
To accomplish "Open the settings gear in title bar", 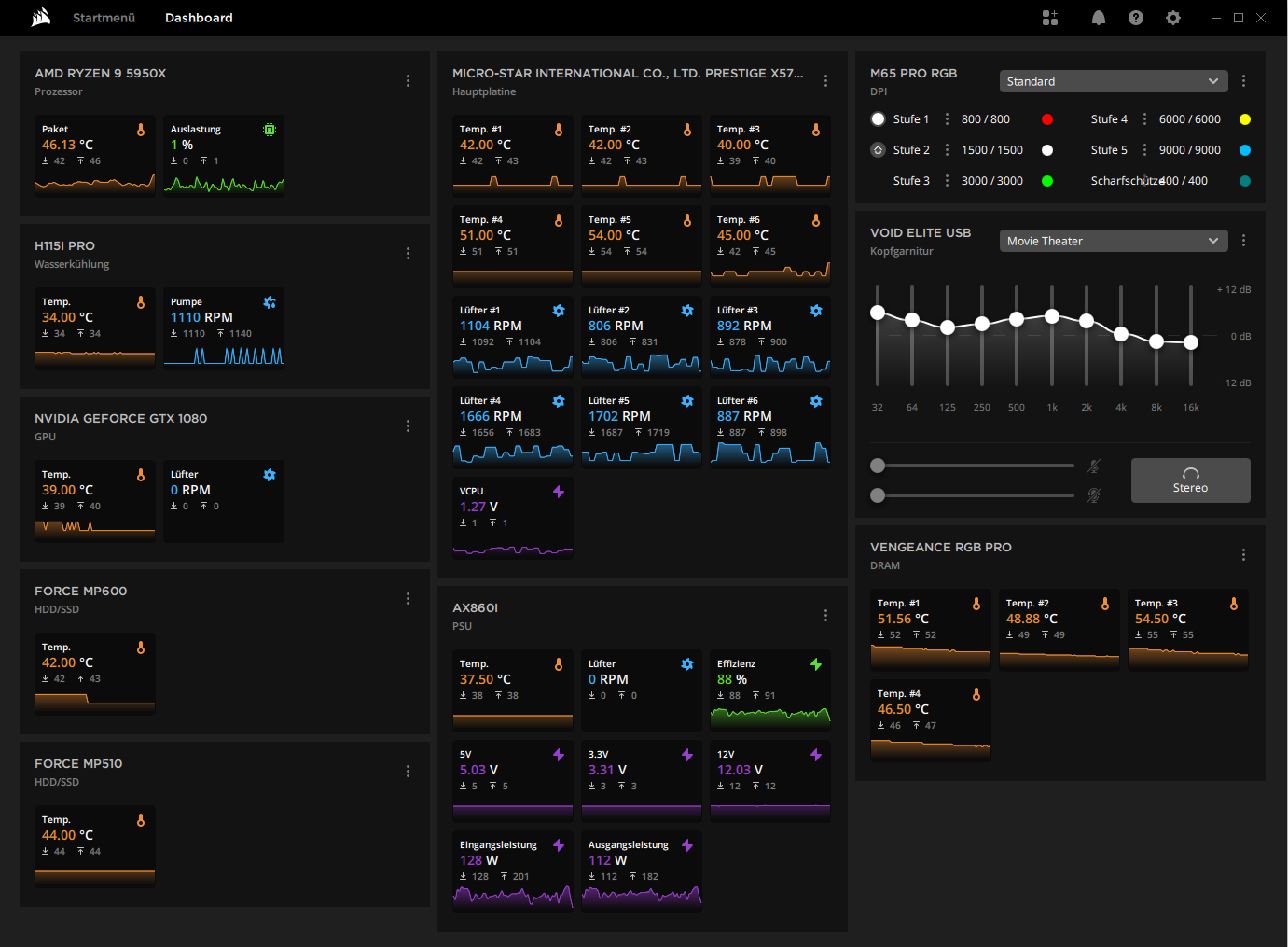I will tap(1173, 18).
